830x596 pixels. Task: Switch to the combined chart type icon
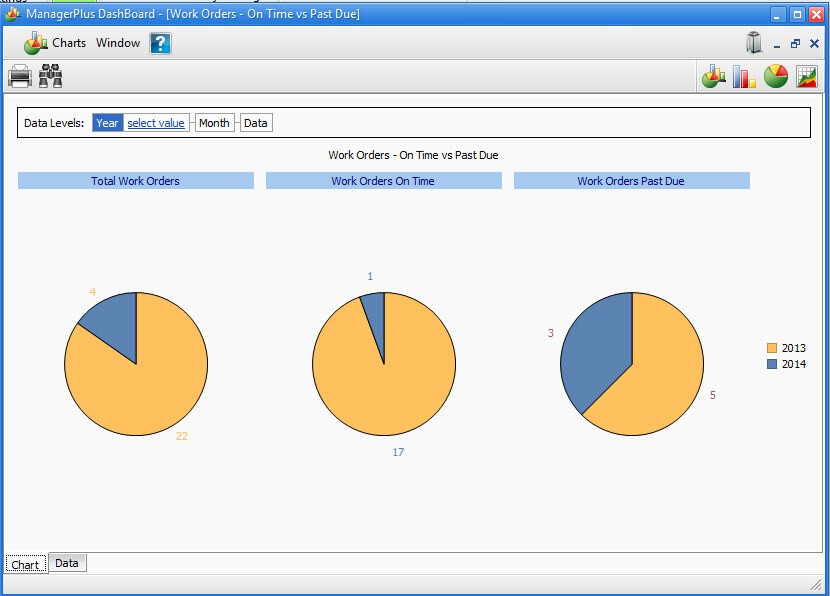(x=713, y=77)
